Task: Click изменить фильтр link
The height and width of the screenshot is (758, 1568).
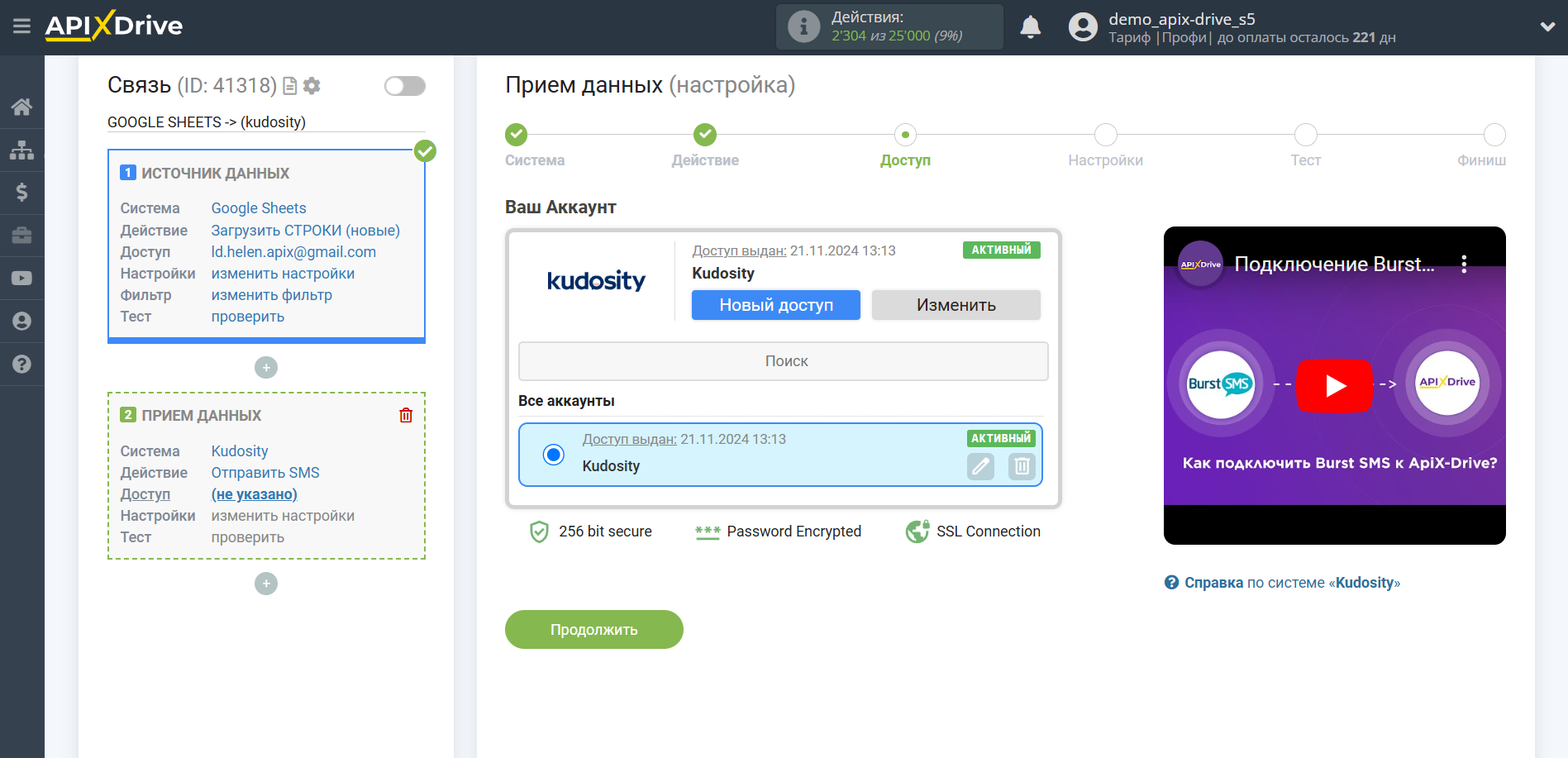Action: tap(272, 295)
